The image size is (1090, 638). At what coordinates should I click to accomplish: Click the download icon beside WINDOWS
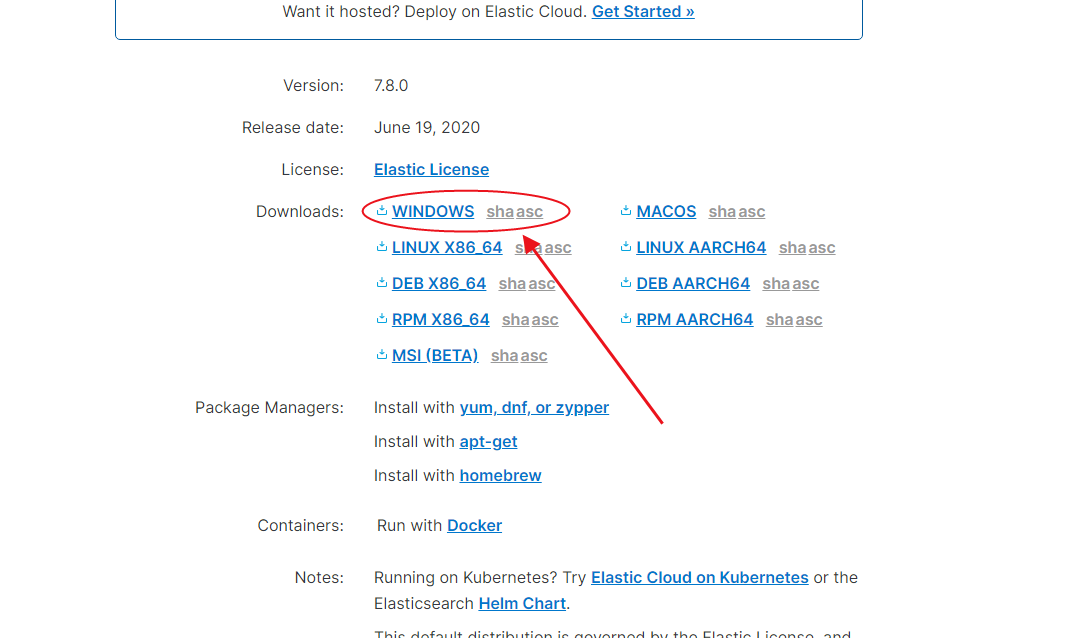click(382, 211)
